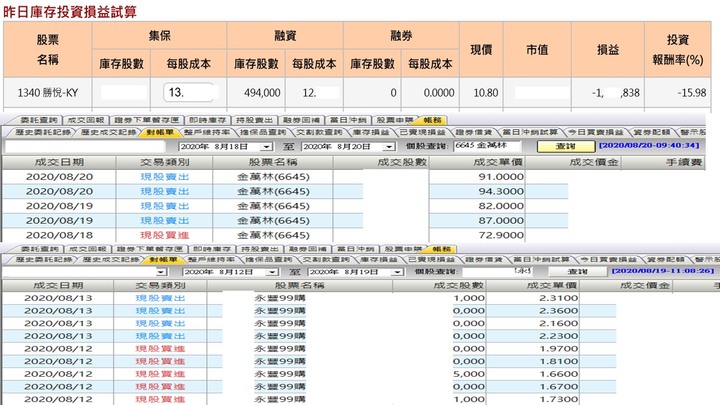Open 交割款查詢 sub-tab in the 永豐99購 panel
This screenshot has width=720, height=405.
(x=326, y=259)
